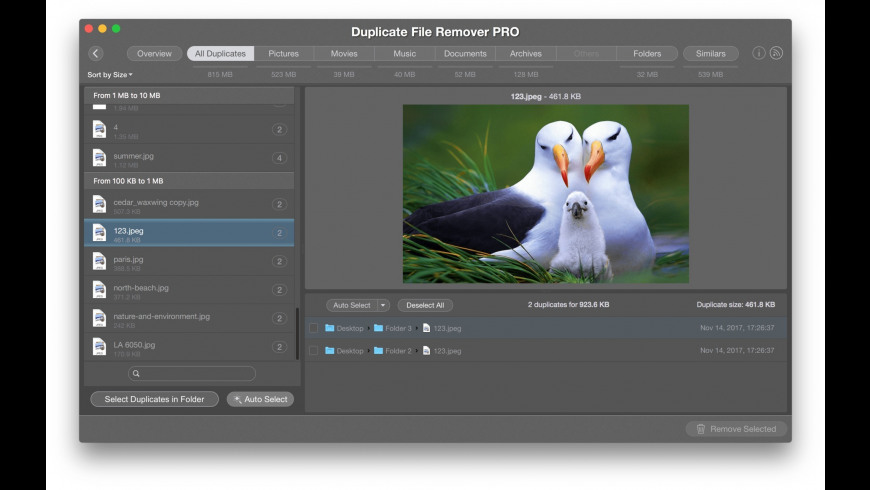Open the info icon in toolbar
Image resolution: width=870 pixels, height=490 pixels.
click(x=758, y=54)
